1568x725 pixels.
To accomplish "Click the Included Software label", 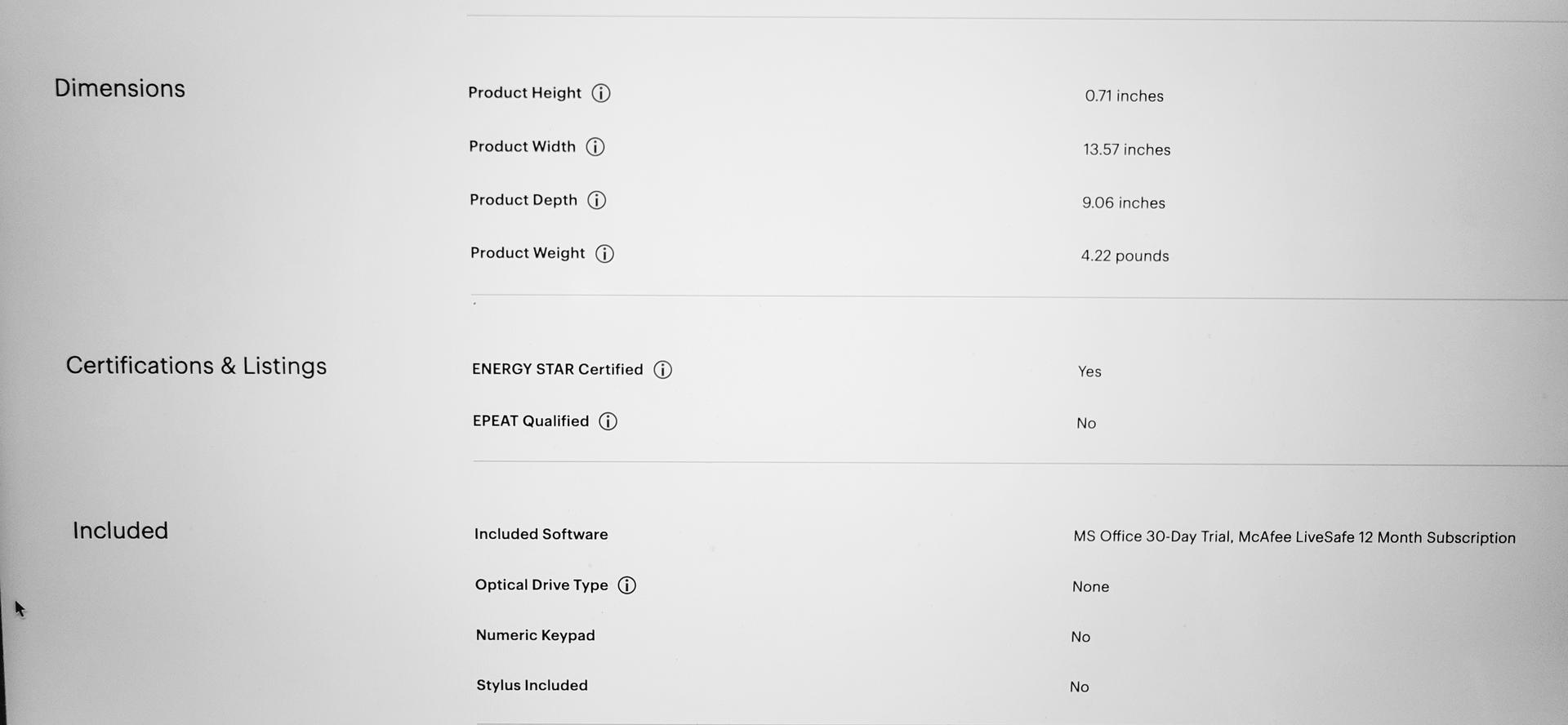I will tap(541, 534).
